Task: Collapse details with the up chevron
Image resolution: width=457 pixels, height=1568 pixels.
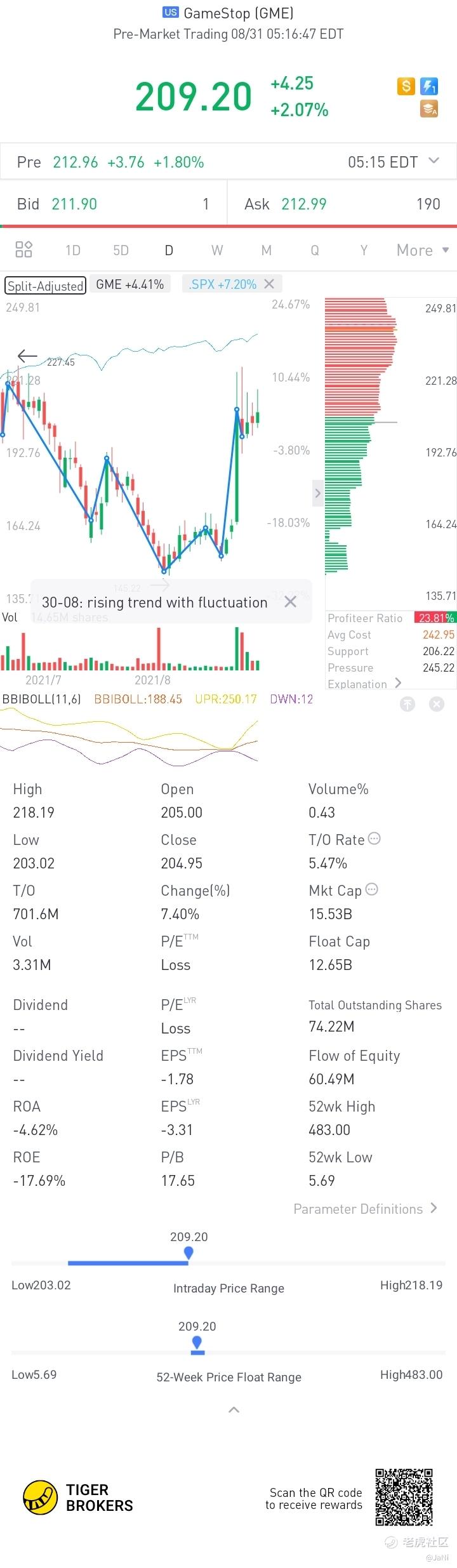Action: [x=234, y=1409]
